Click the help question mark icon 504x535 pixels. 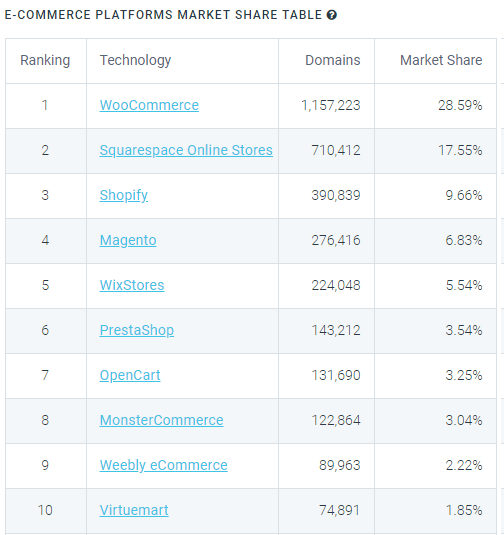click(x=331, y=15)
